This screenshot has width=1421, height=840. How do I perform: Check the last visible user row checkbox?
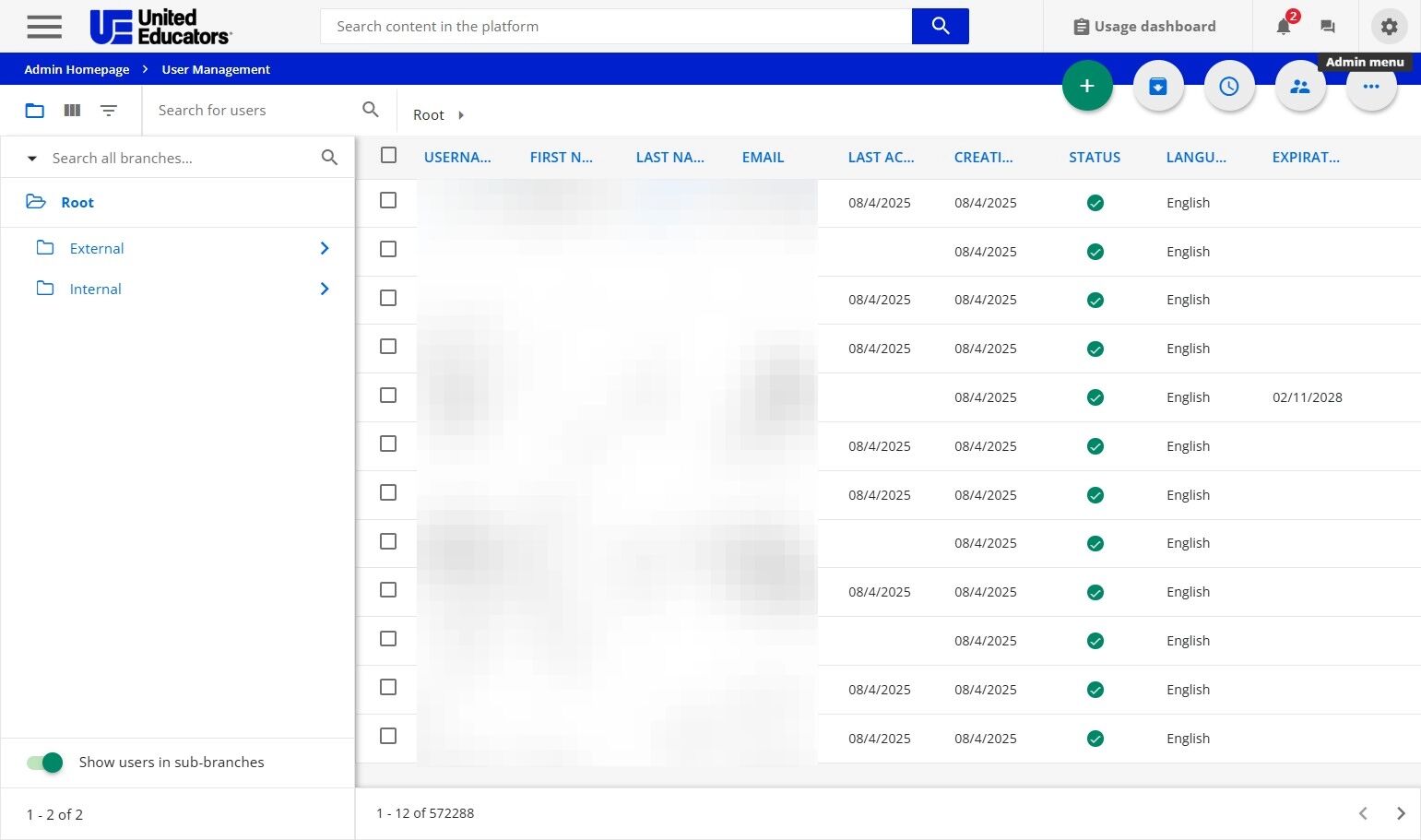388,736
